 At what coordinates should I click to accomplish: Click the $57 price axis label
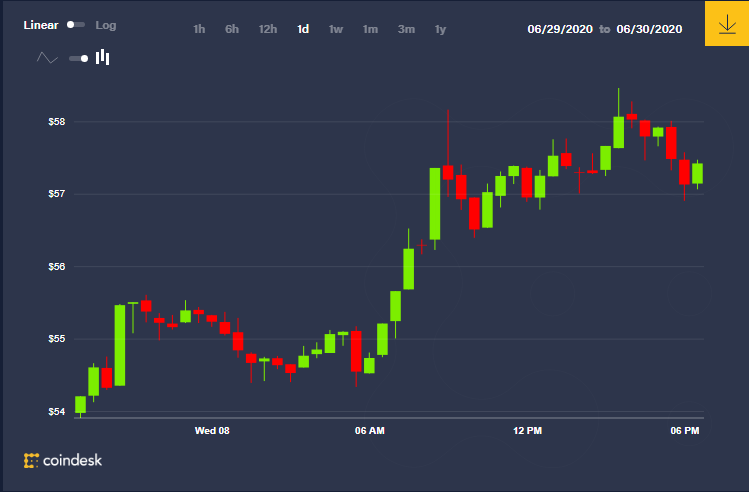tap(56, 194)
